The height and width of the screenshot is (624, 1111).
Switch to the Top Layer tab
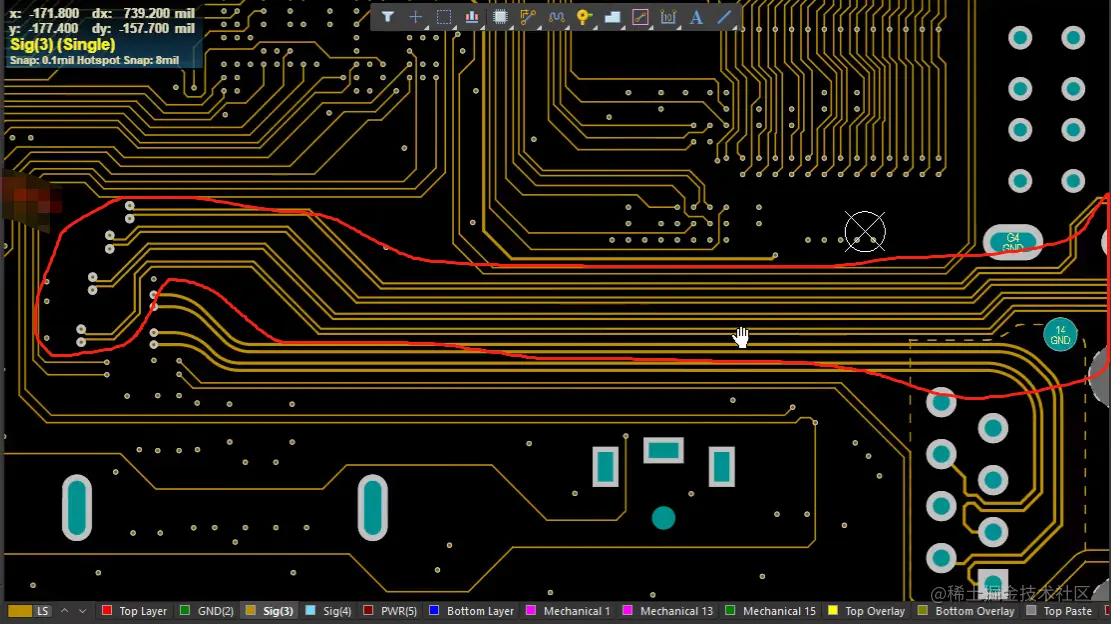(142, 611)
